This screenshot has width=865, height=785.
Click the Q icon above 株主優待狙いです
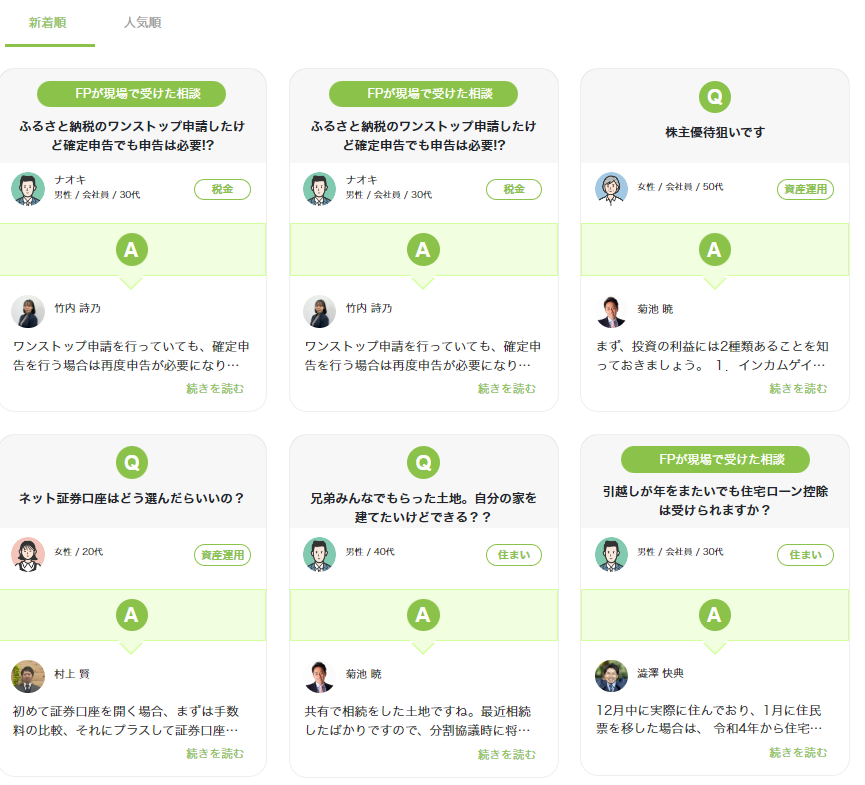click(714, 97)
